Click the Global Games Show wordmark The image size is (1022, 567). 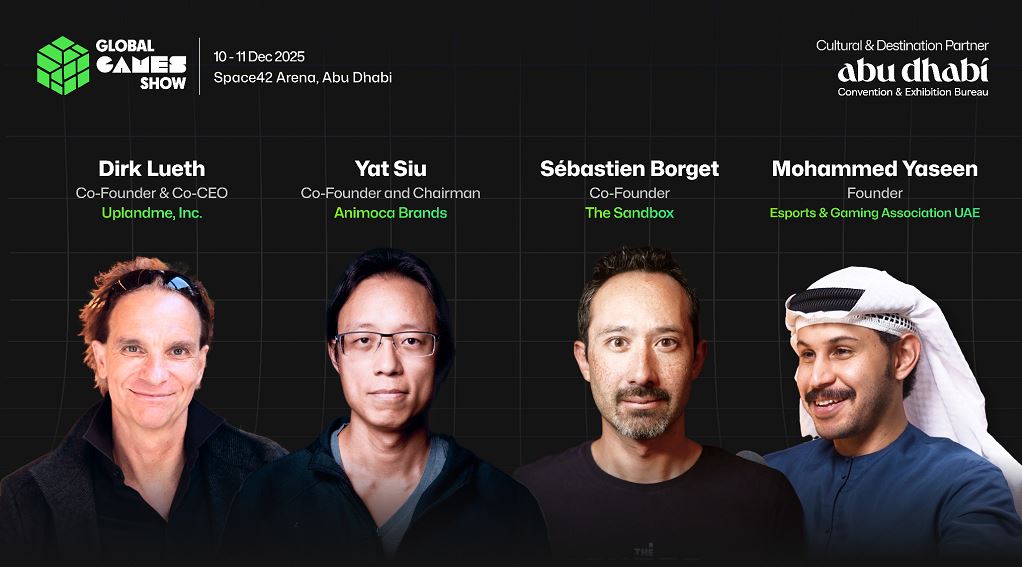(x=141, y=65)
